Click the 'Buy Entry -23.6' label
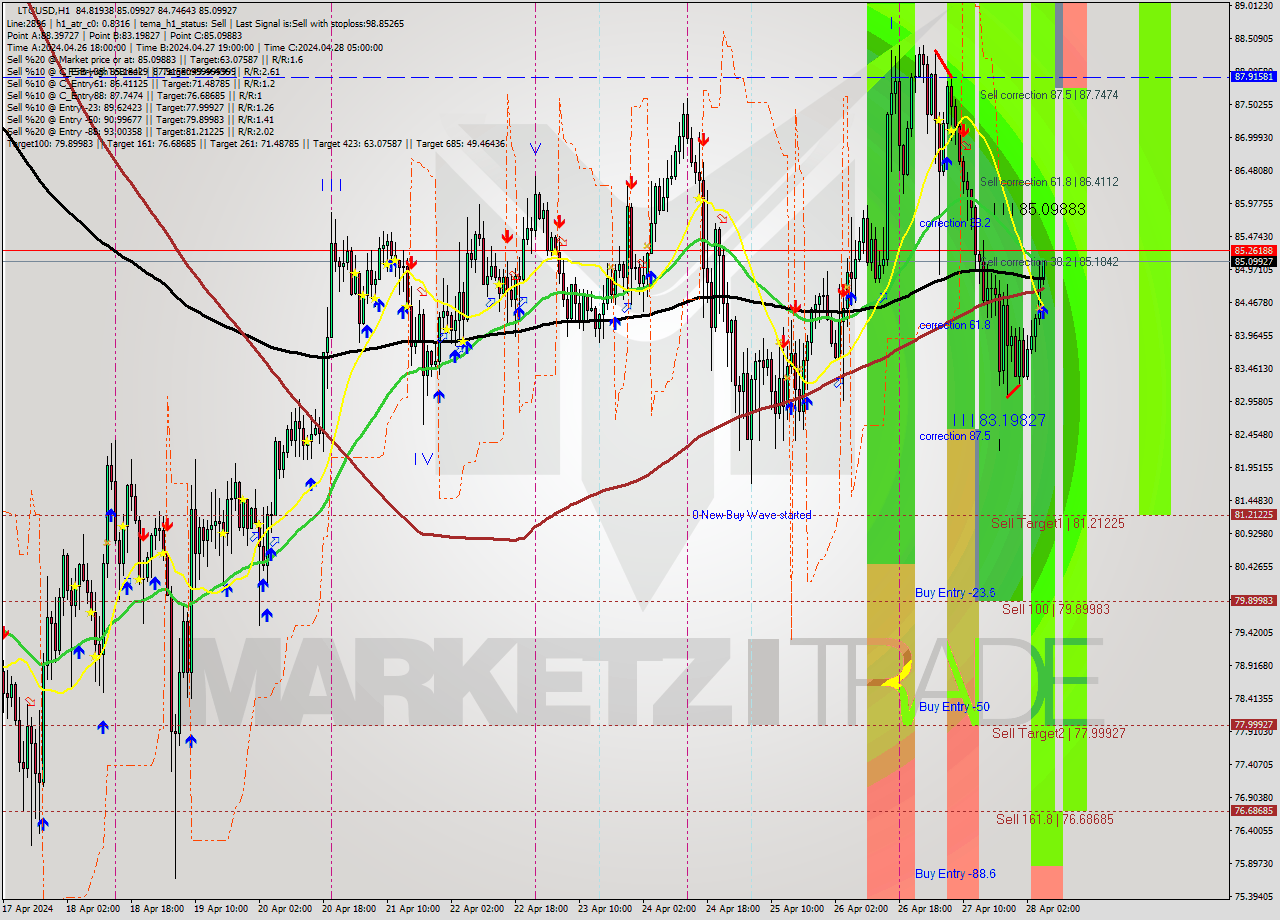 tap(955, 593)
